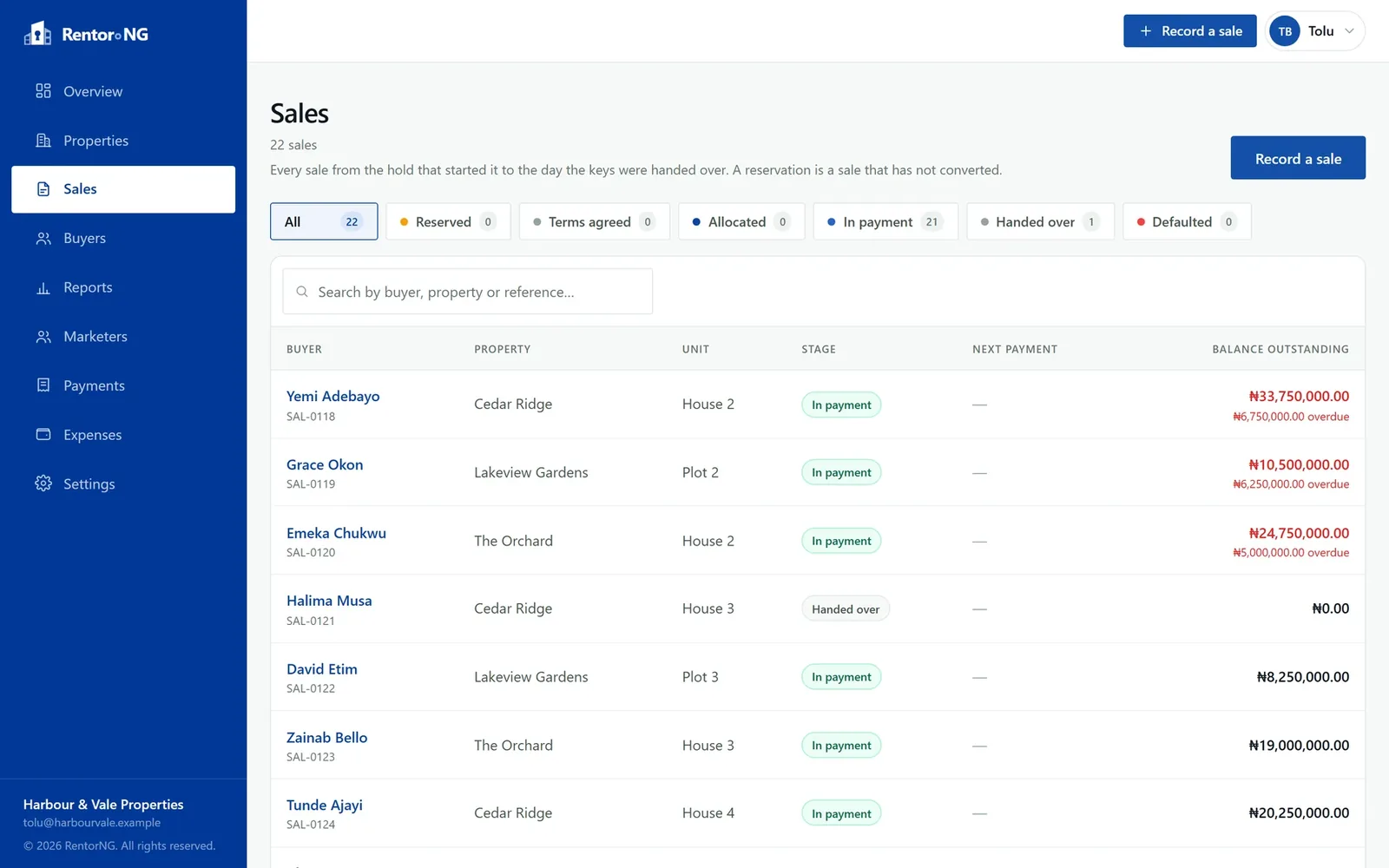The image size is (1389, 868).
Task: Open buyer David Etim's sale
Action: pos(322,669)
